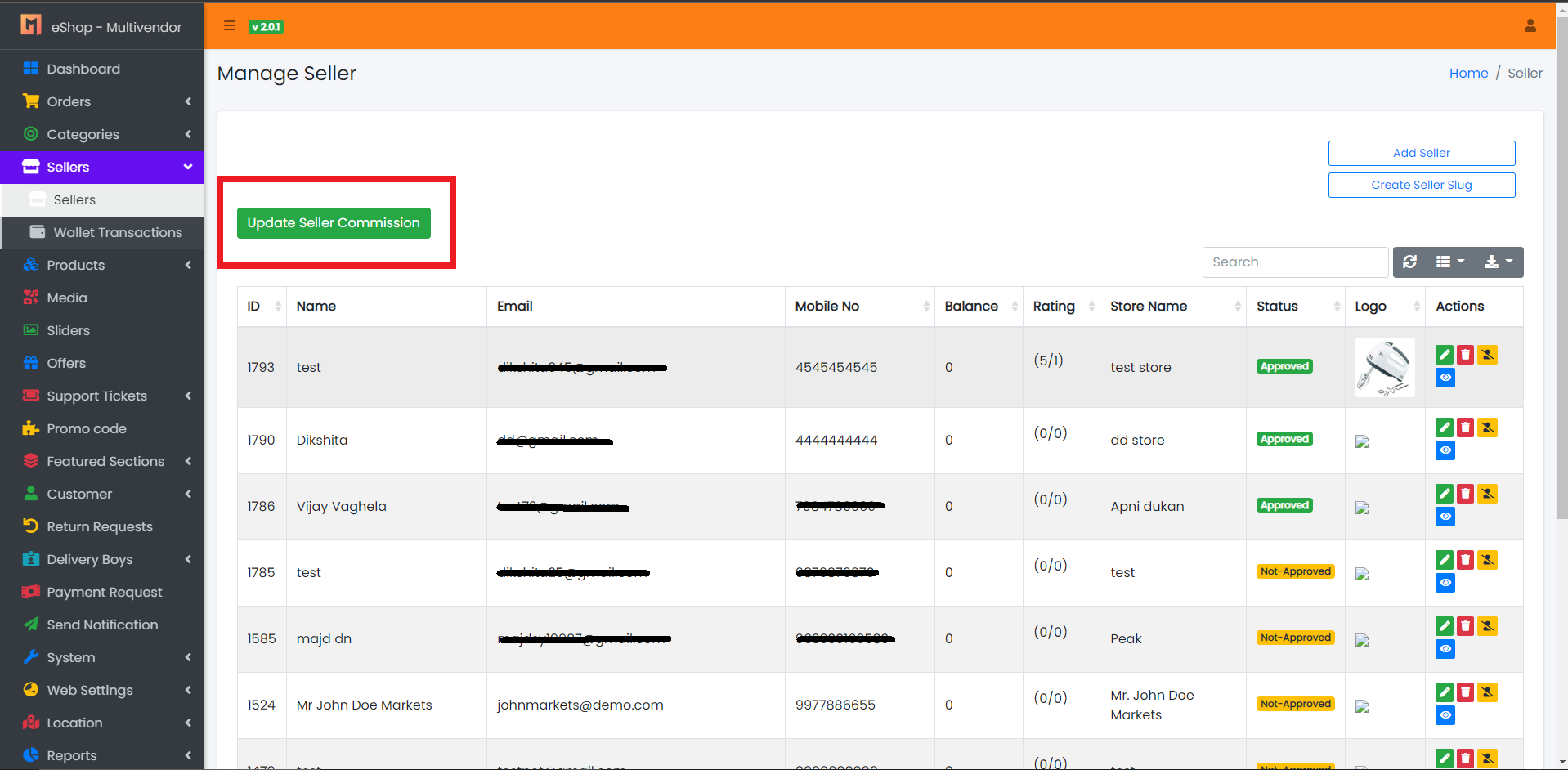Edit seller Dikshita with green pencil icon
This screenshot has height=770, width=1568.
(1445, 428)
